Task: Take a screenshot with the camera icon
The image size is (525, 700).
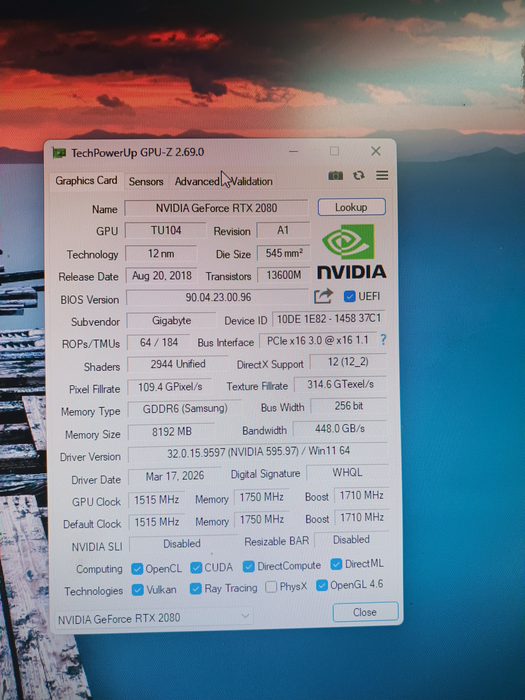Action: (x=336, y=175)
